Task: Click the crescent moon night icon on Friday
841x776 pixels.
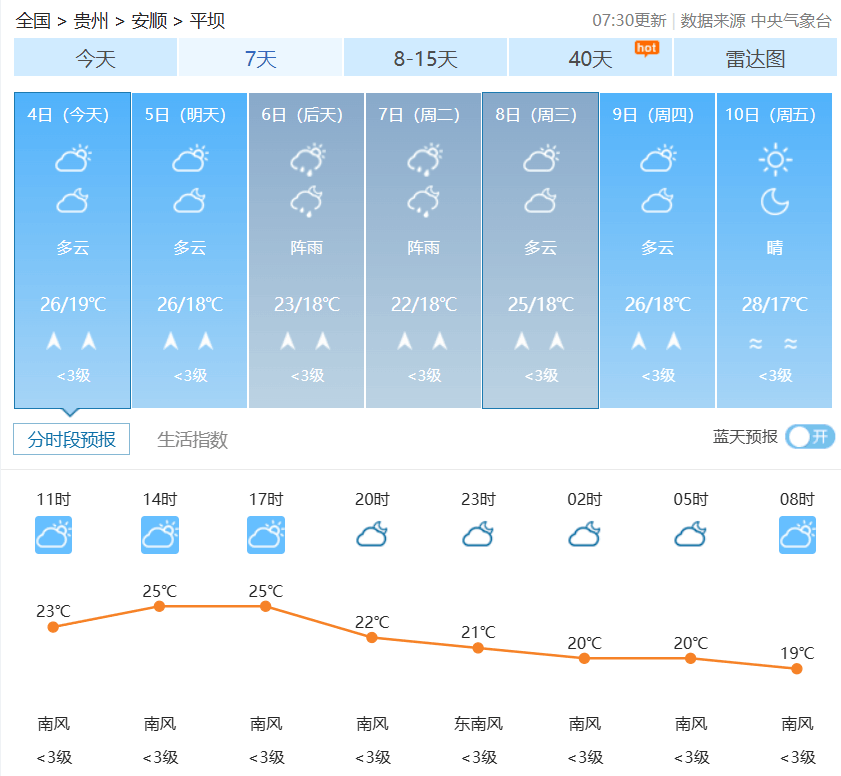Action: click(774, 202)
